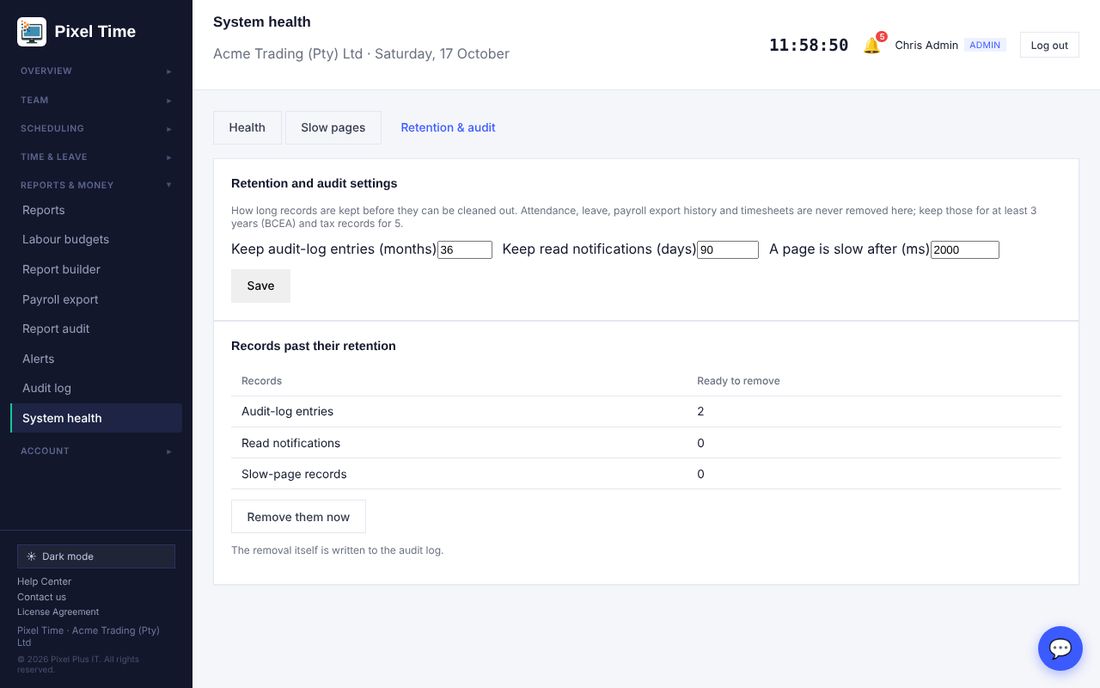This screenshot has width=1100, height=688.
Task: Expand the Team sidebar section
Action: click(96, 100)
